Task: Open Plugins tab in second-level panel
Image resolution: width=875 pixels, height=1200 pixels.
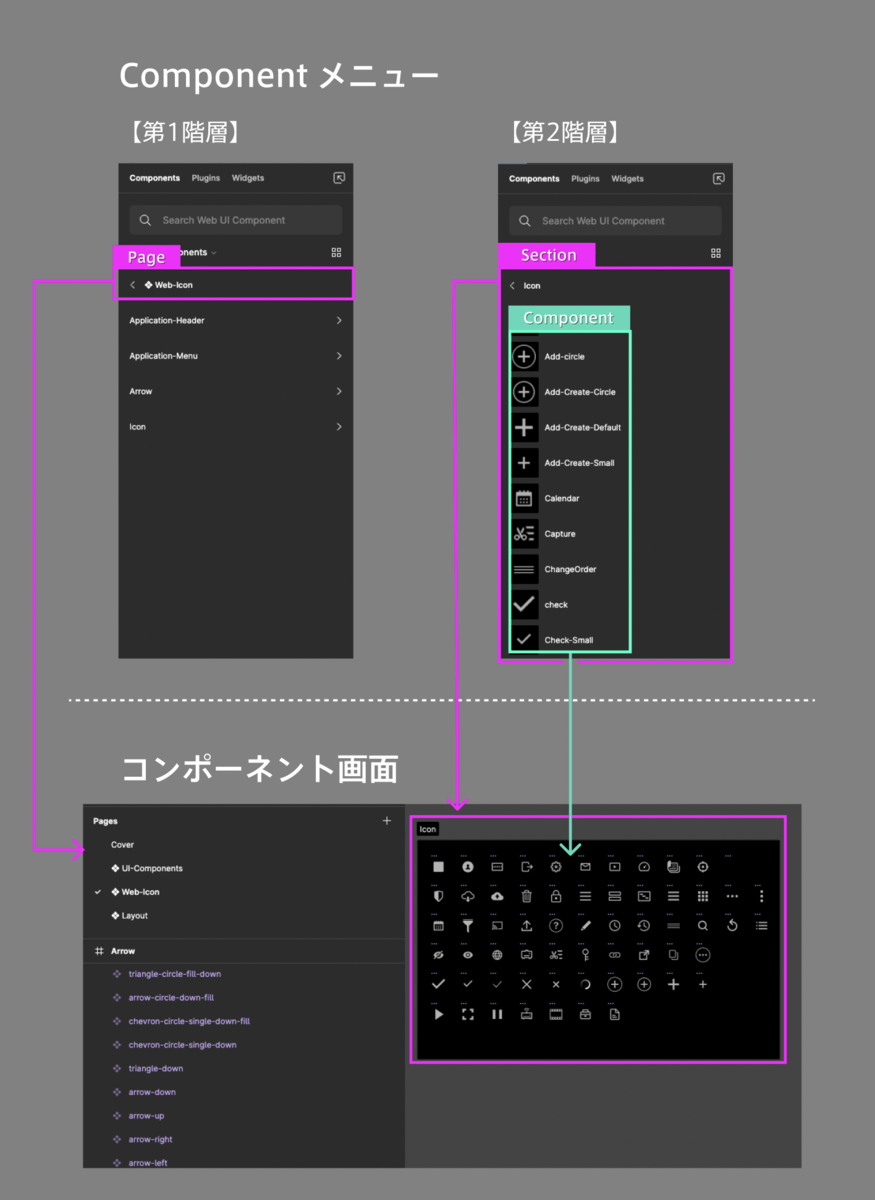Action: [585, 179]
